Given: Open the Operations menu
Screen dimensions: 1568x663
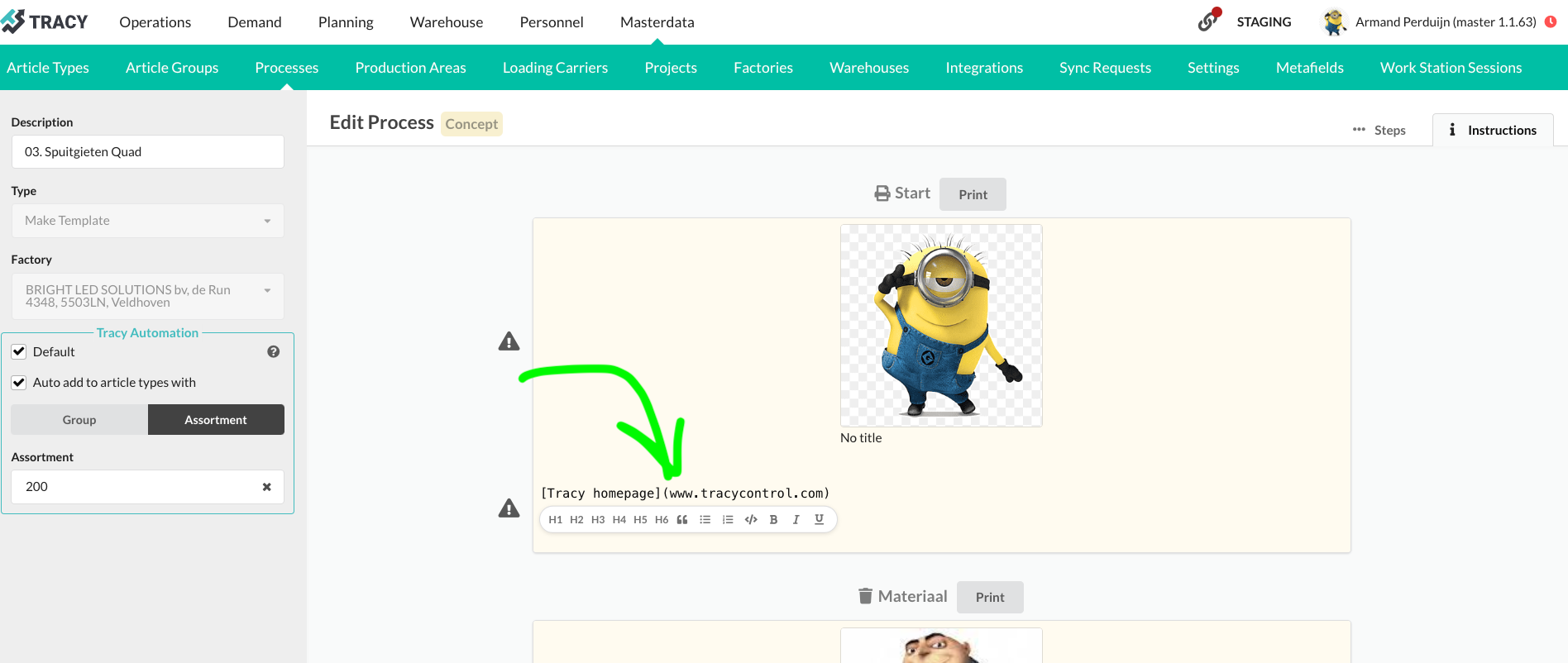Looking at the screenshot, I should click(155, 22).
